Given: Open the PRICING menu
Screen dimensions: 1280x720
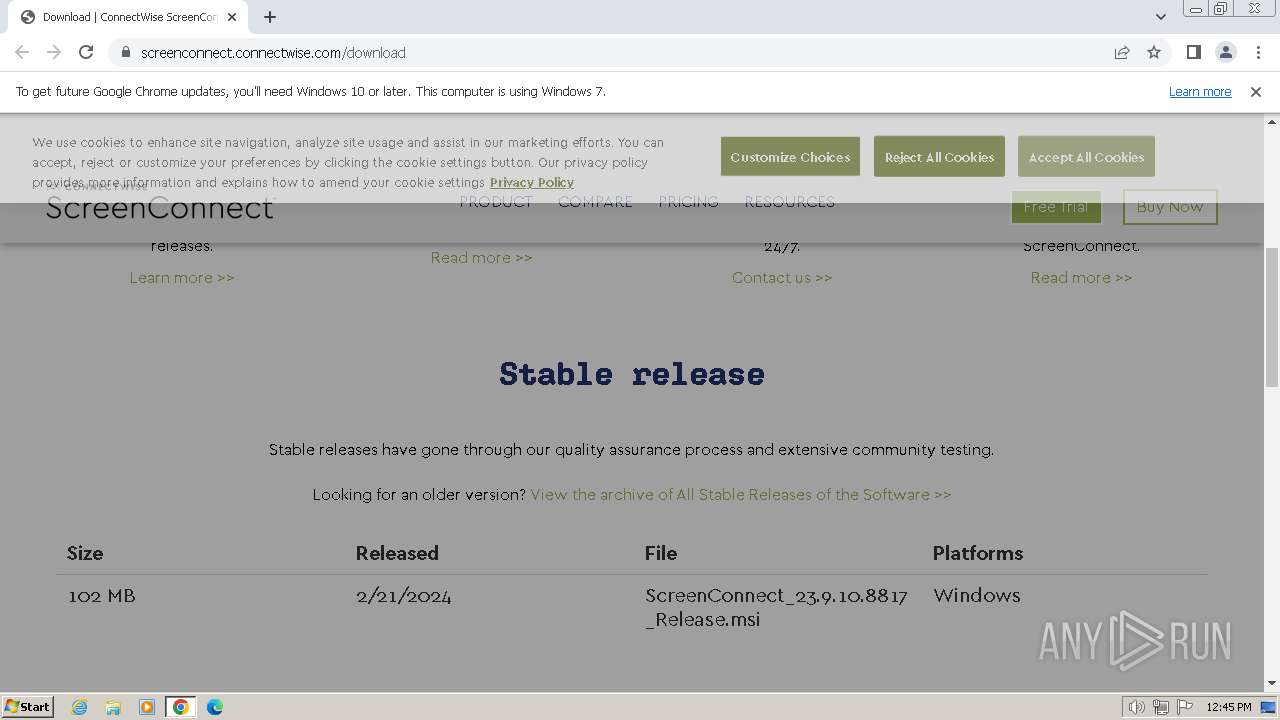Looking at the screenshot, I should click(688, 202).
